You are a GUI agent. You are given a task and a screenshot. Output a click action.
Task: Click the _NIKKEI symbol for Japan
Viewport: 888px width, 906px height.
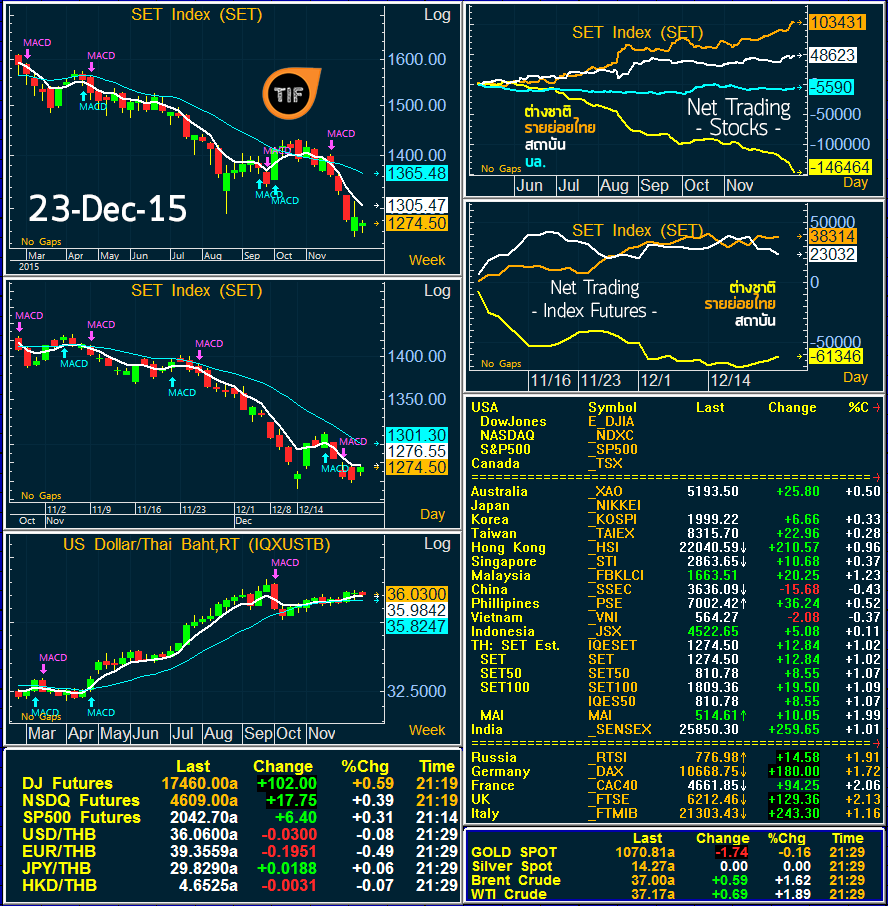click(x=614, y=506)
